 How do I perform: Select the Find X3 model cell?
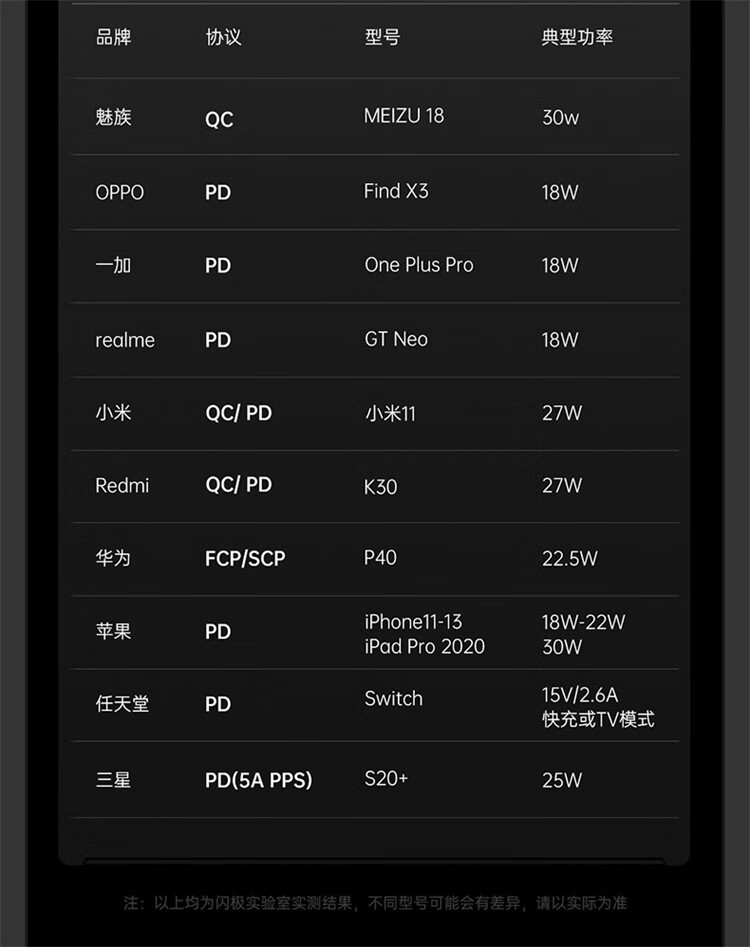(396, 191)
